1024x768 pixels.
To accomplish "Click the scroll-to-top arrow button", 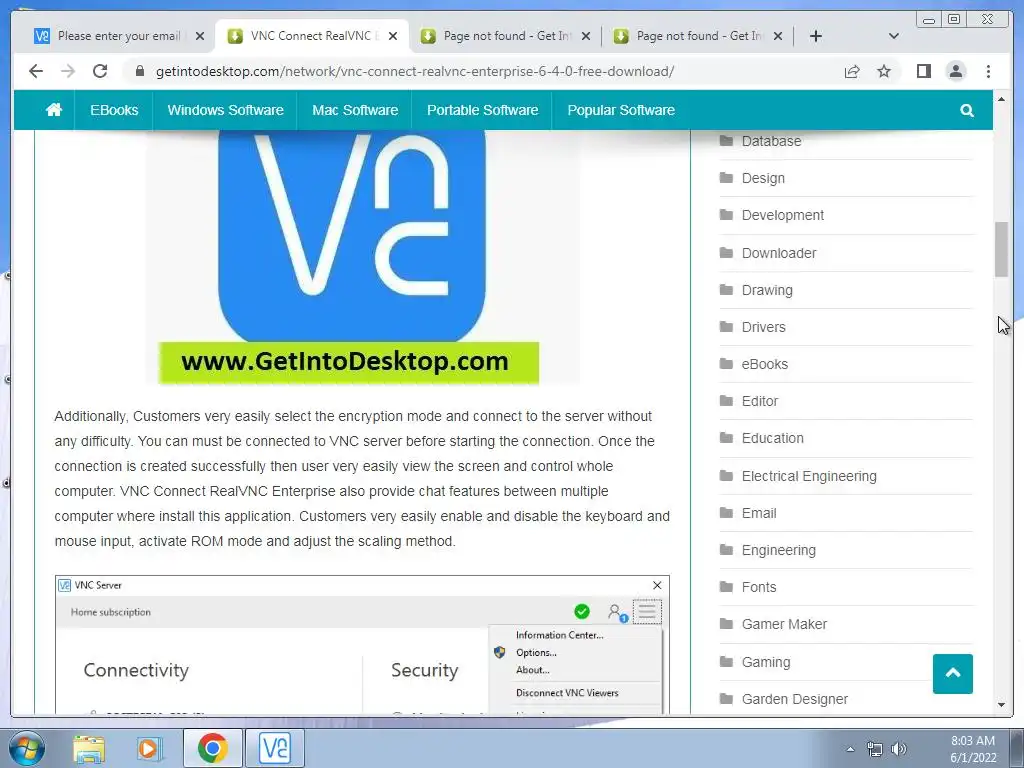I will [953, 673].
